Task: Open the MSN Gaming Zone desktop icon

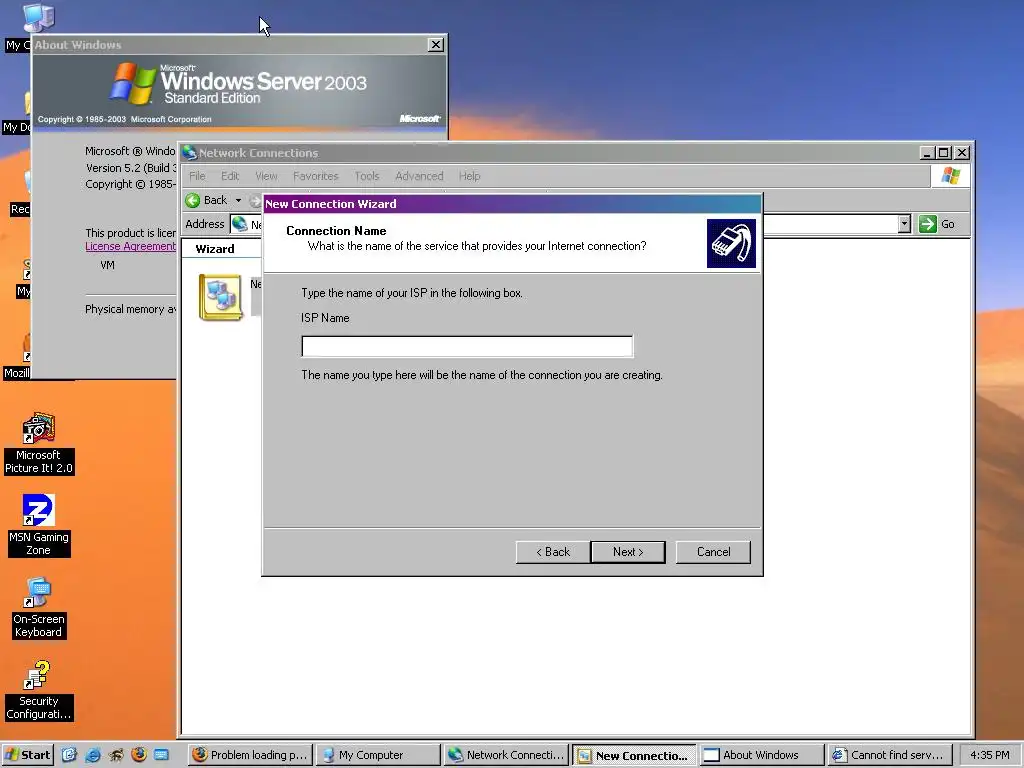Action: click(x=39, y=526)
